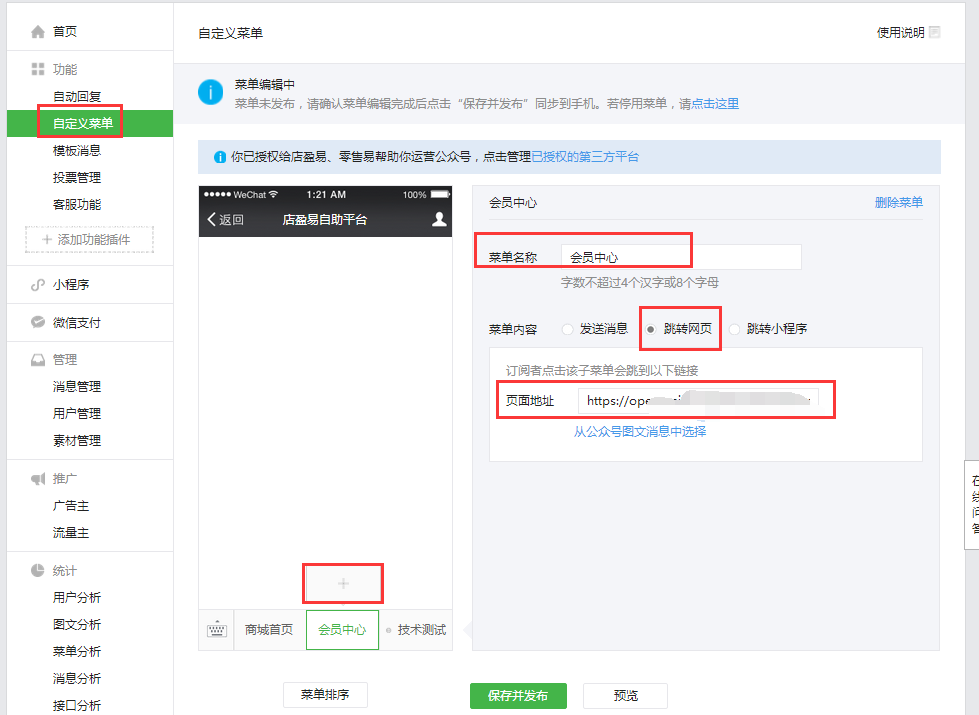The height and width of the screenshot is (715, 979).
Task: Select the 发送消息 radio button
Action: 565,328
